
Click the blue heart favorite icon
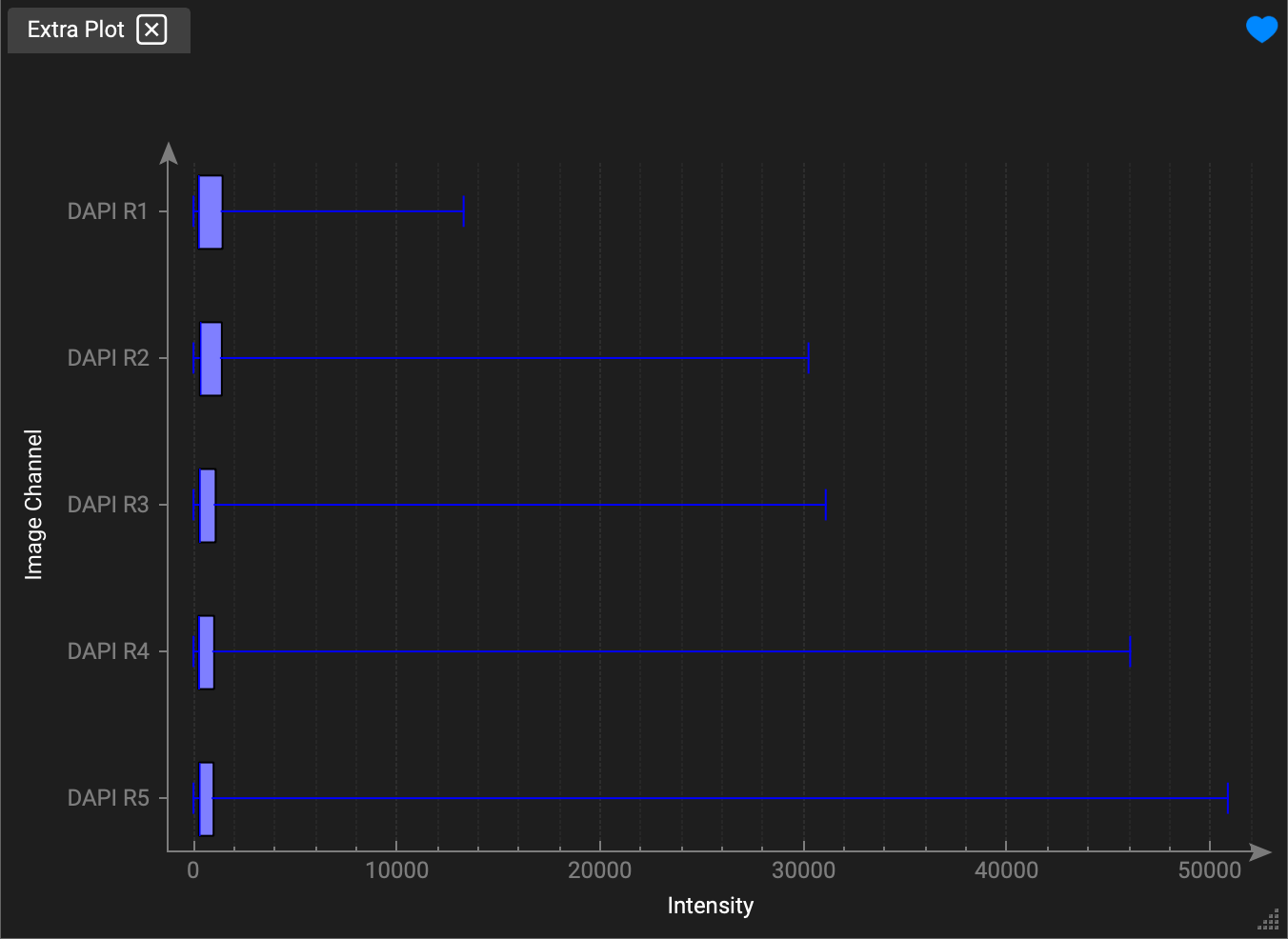click(x=1261, y=30)
